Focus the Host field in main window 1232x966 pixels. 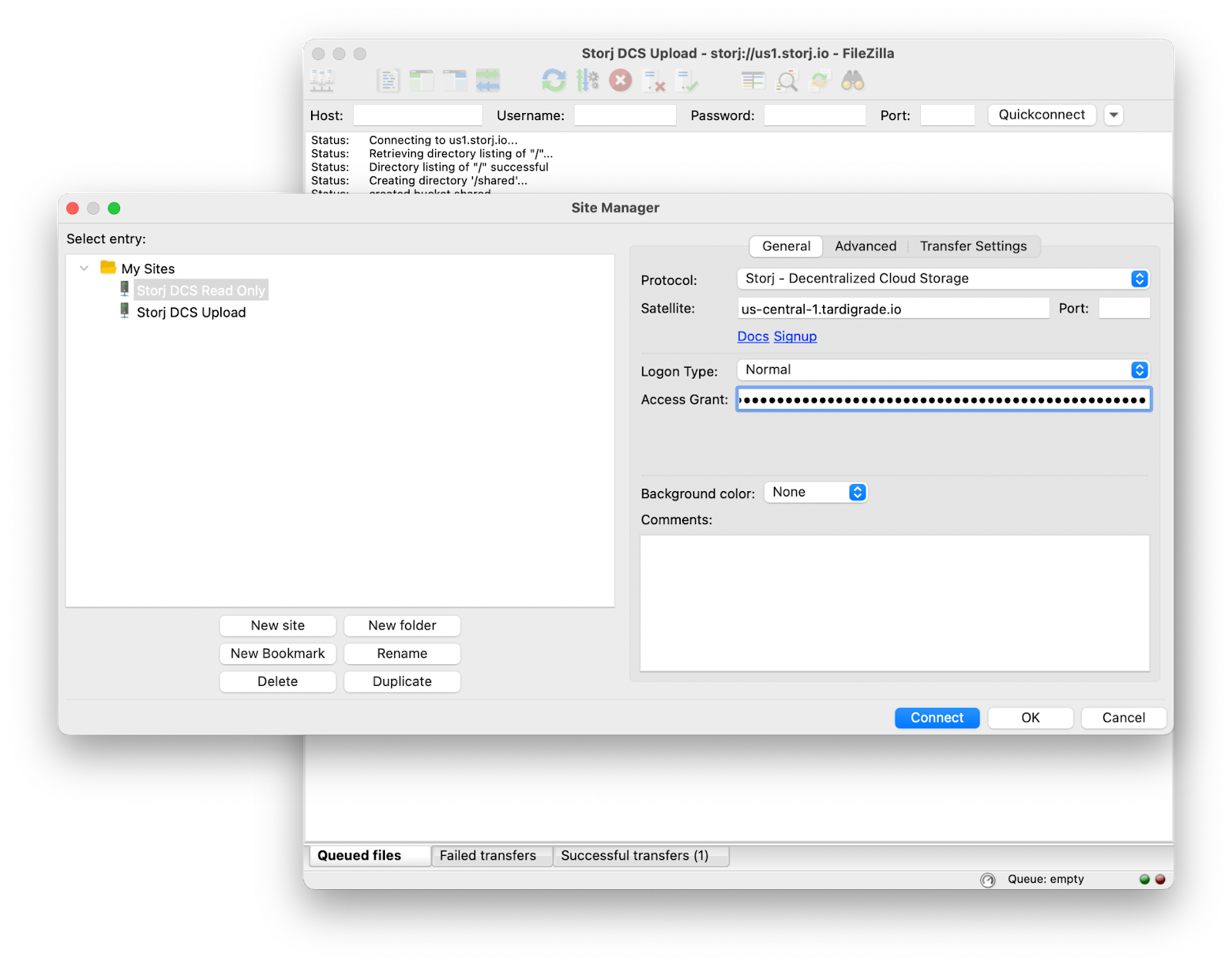(418, 115)
